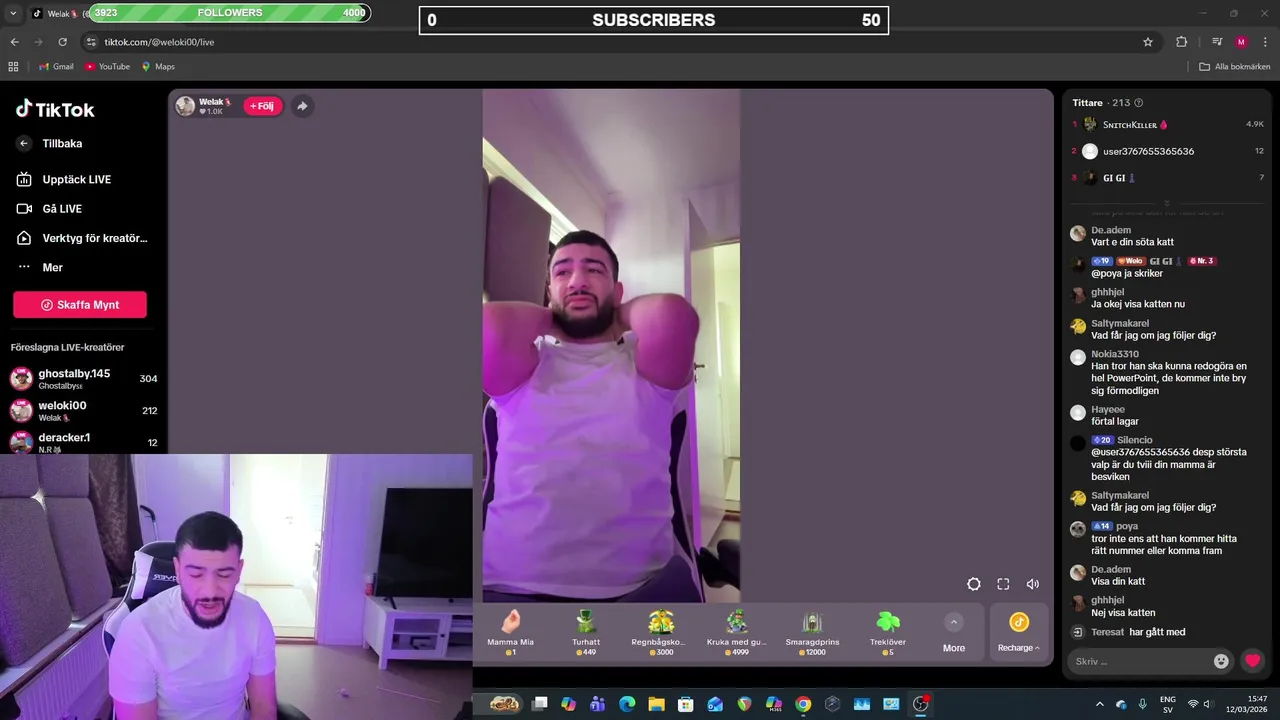
Task: Open suggested creator ghostalby.145
Action: [x=83, y=378]
